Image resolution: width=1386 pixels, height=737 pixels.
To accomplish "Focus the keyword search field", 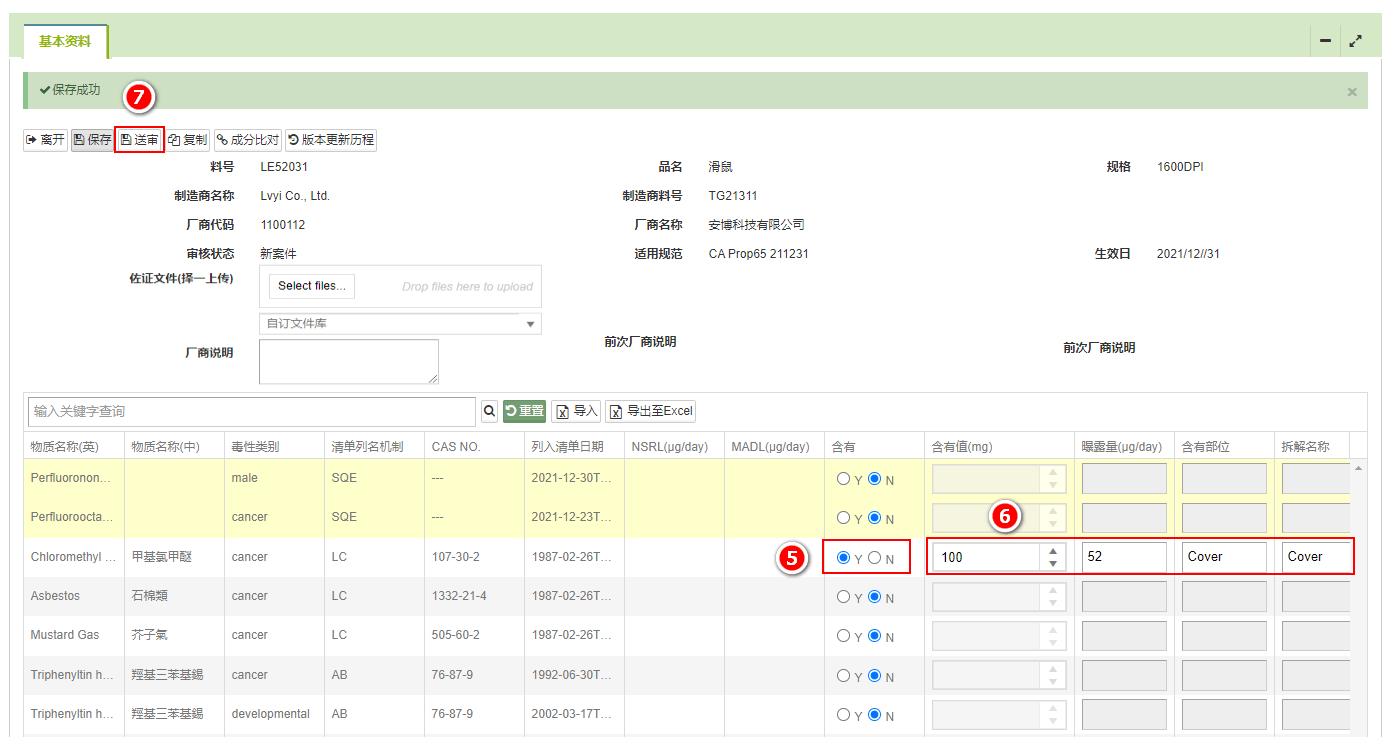I will (x=252, y=411).
